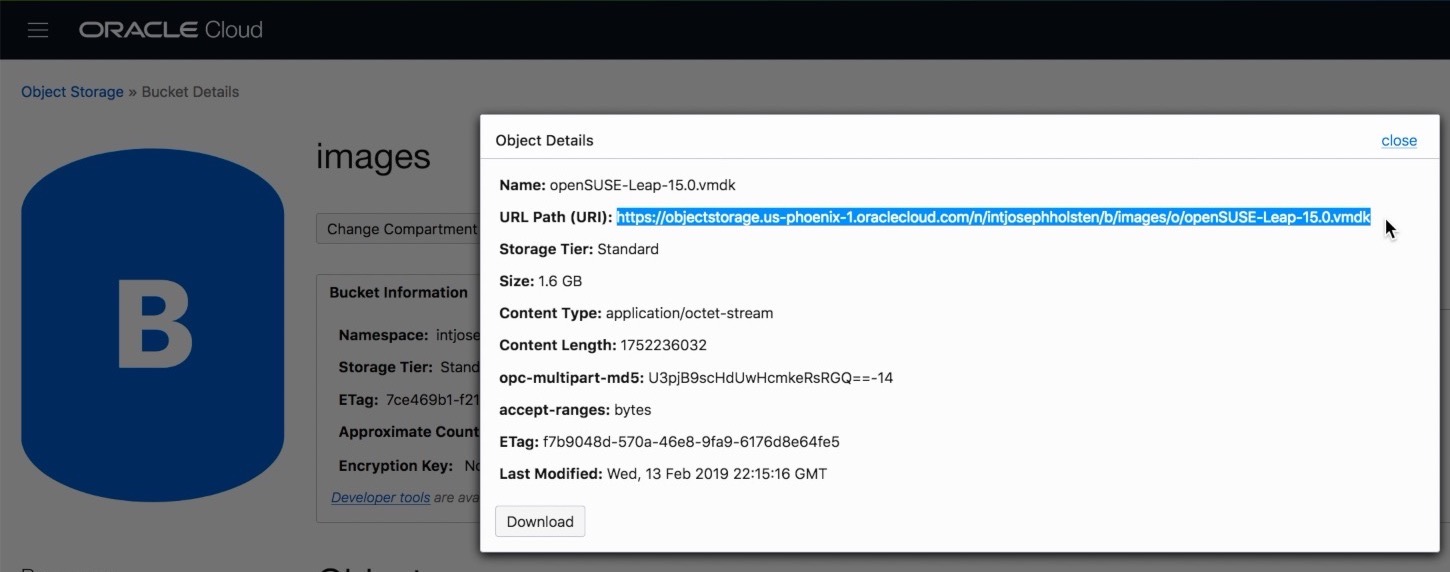Click the bucket Storage Tier label

tap(385, 368)
